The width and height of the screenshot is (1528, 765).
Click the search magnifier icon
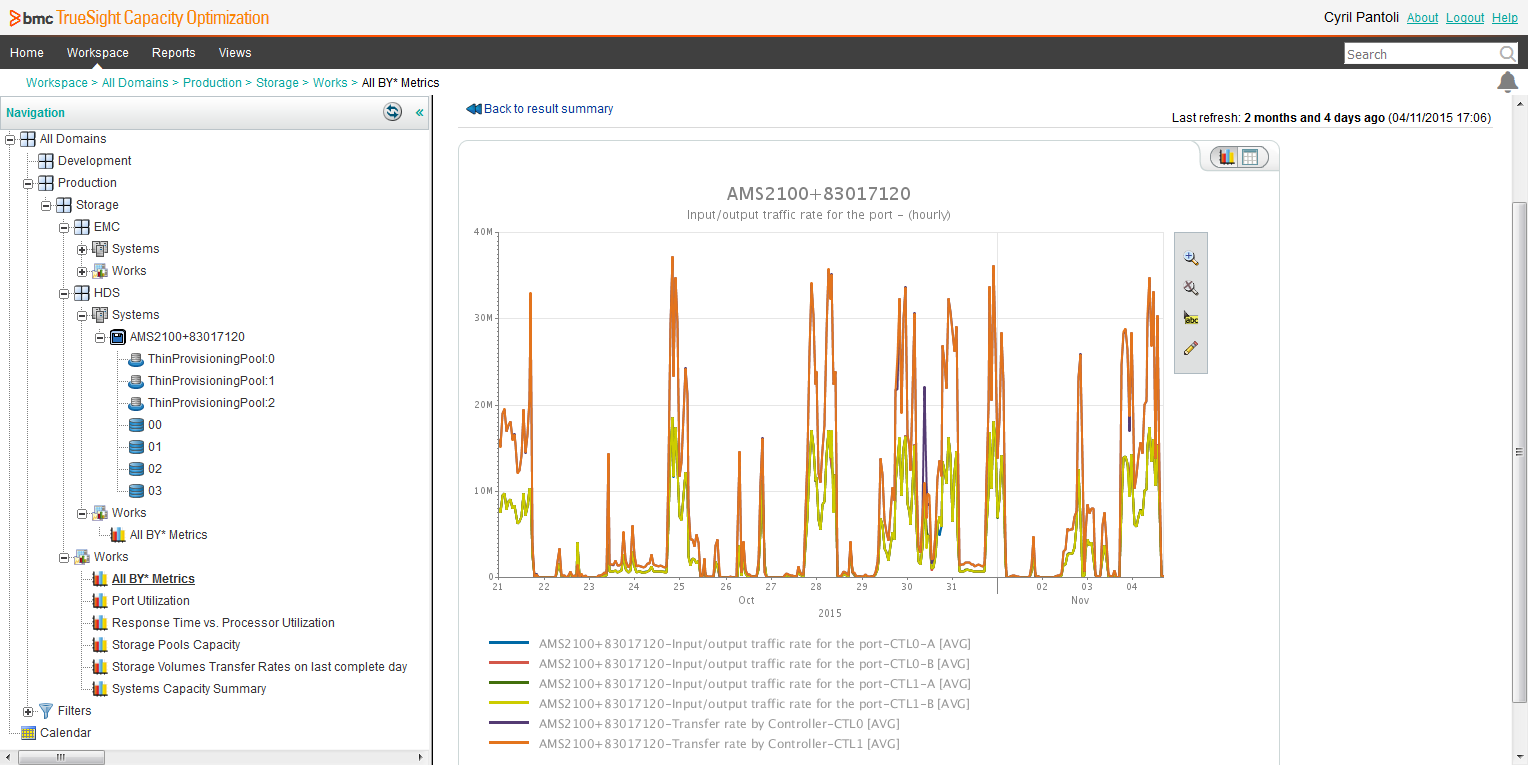click(1507, 54)
